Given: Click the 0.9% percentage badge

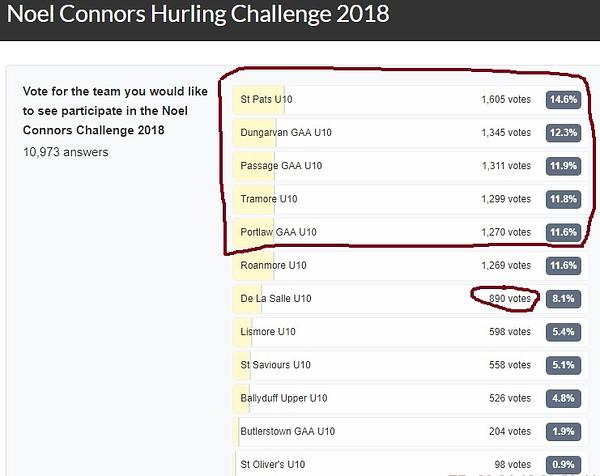Looking at the screenshot, I should [x=563, y=465].
